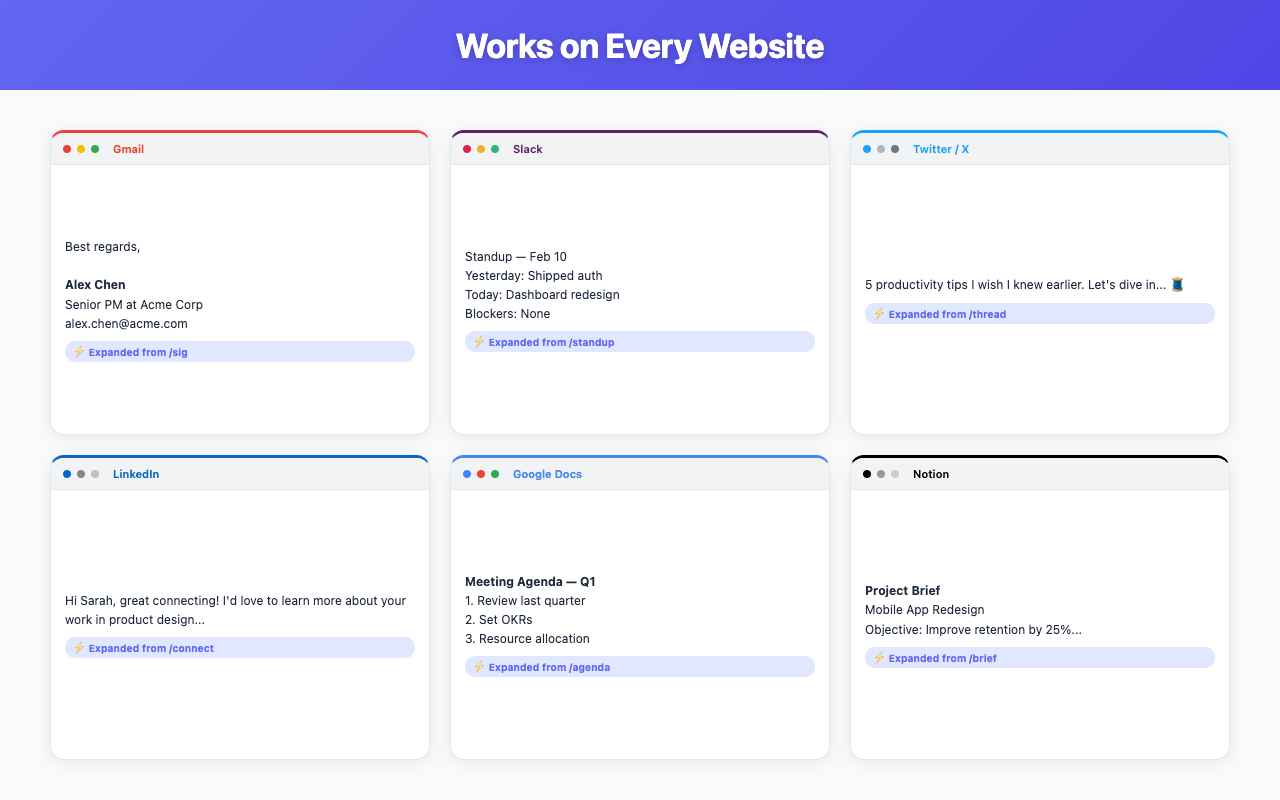Click the red dot in the Slack header
The height and width of the screenshot is (800, 1280).
pyautogui.click(x=467, y=149)
